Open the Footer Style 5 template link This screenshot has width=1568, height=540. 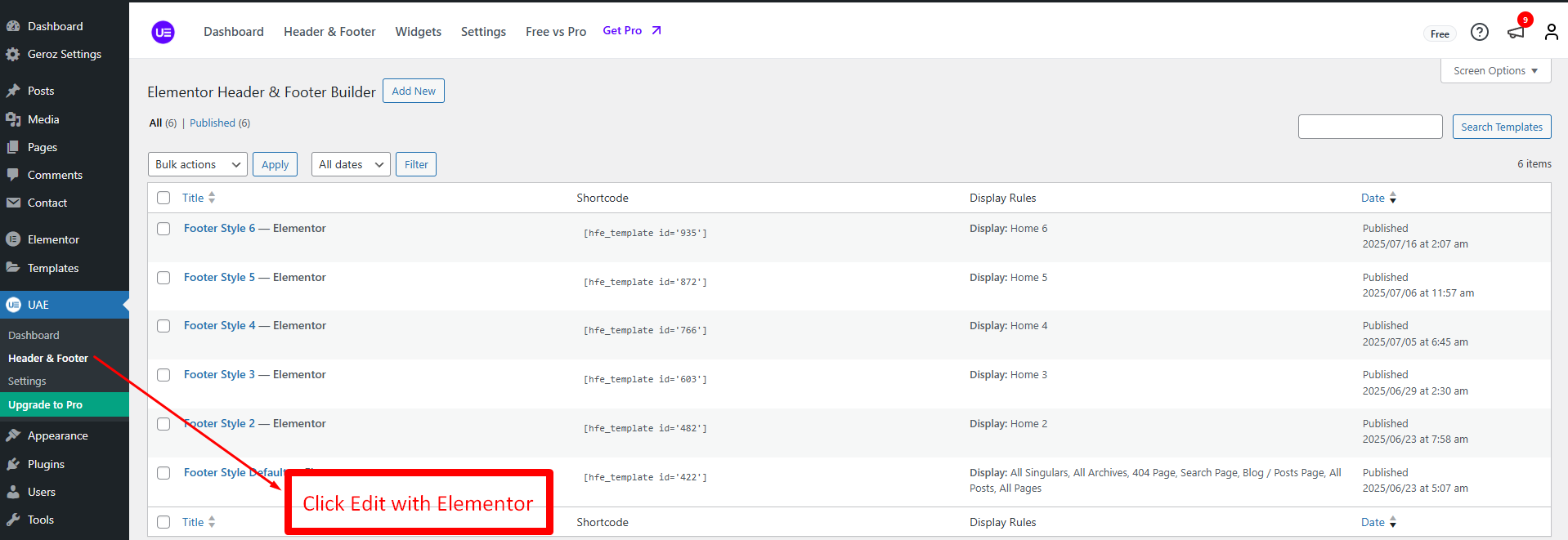click(219, 277)
